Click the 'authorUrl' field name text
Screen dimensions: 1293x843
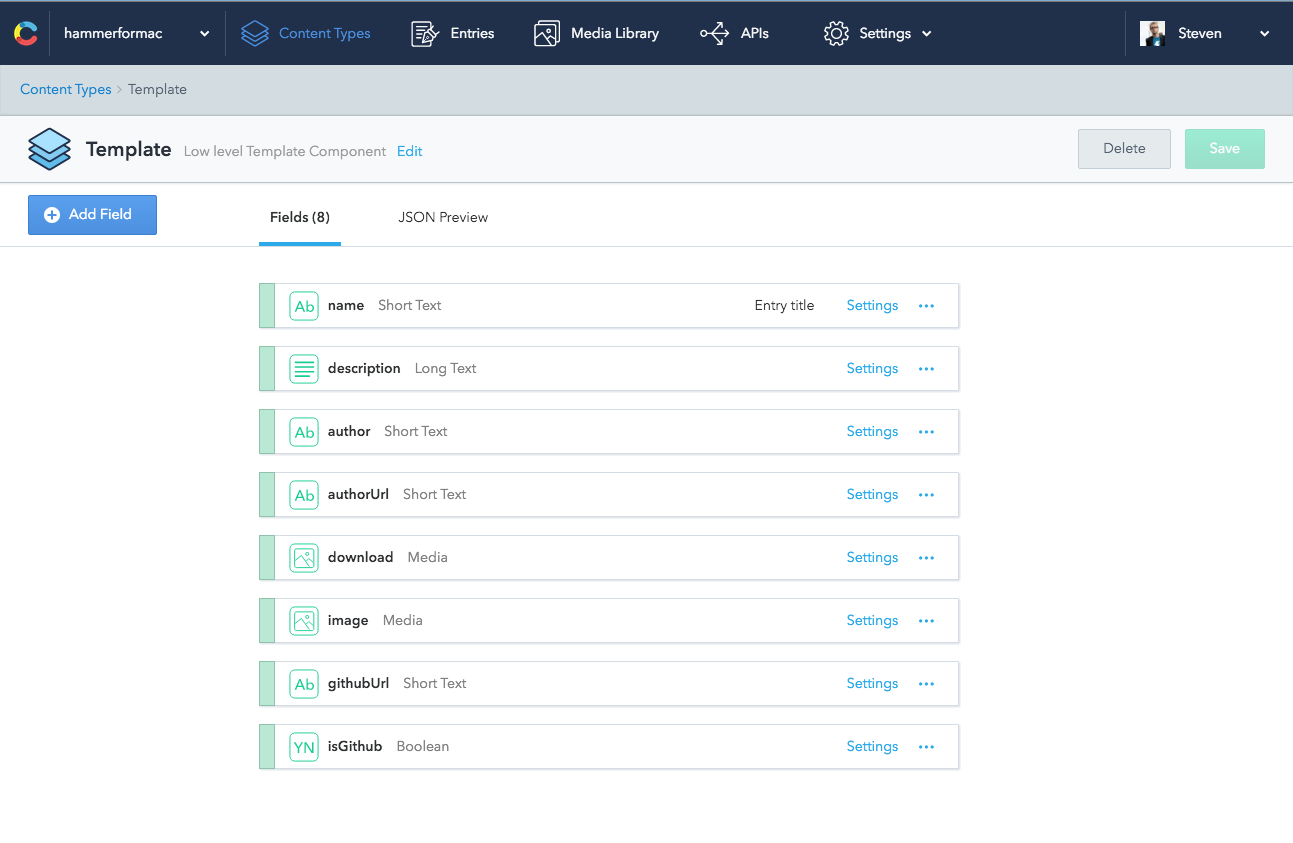(x=358, y=494)
